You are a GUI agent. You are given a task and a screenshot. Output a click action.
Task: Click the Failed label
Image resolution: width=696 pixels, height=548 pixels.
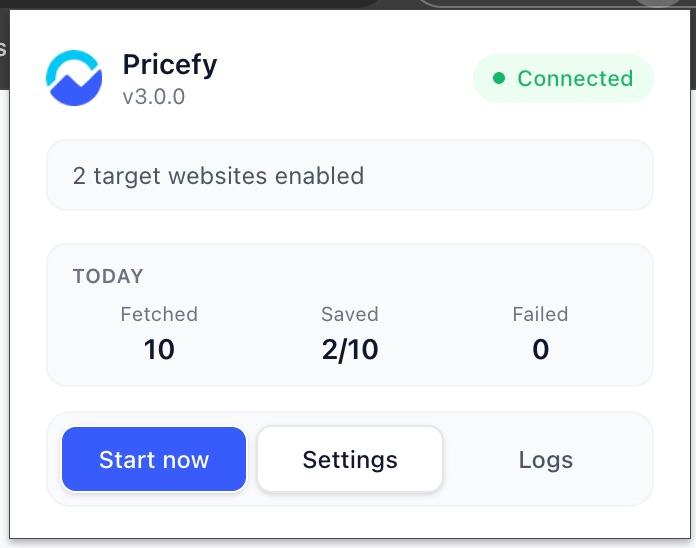(x=540, y=314)
